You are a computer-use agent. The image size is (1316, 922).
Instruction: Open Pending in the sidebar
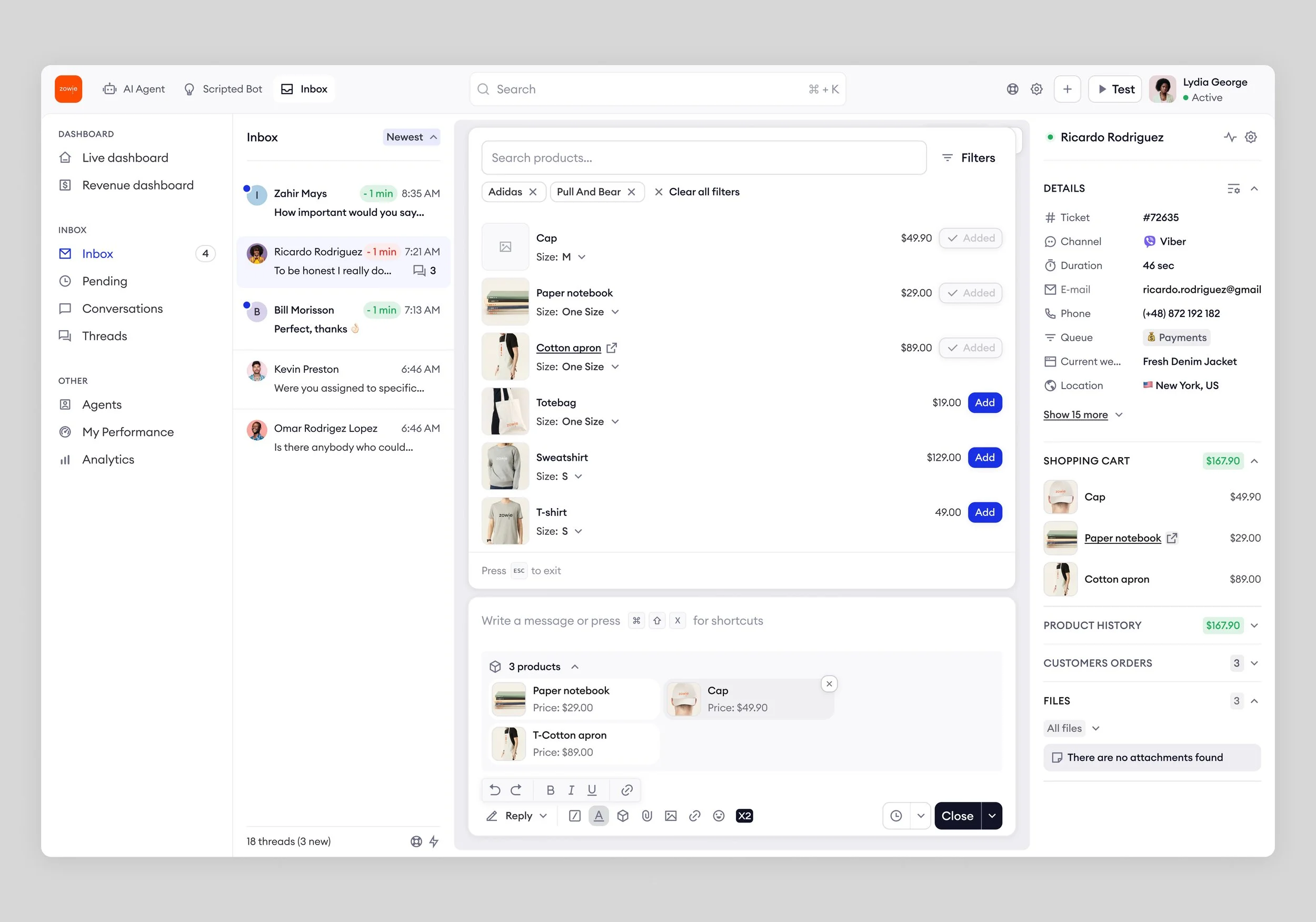104,281
